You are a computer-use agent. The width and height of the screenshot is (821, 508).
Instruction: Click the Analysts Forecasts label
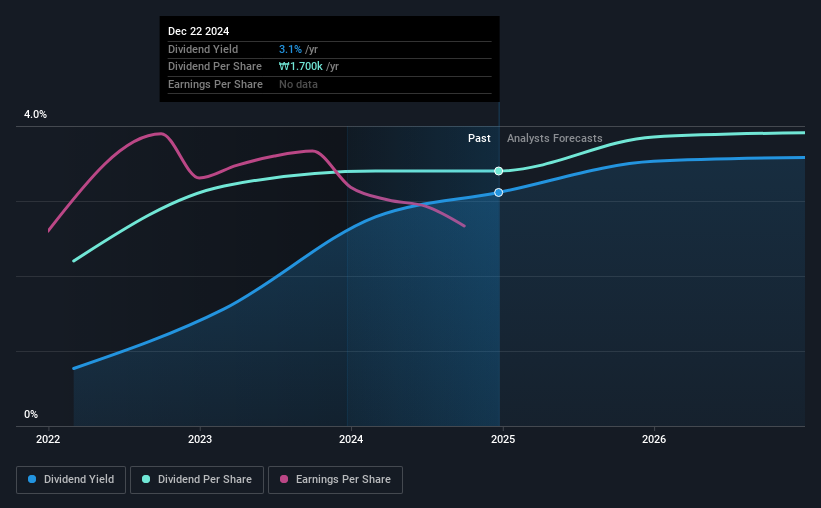point(554,138)
